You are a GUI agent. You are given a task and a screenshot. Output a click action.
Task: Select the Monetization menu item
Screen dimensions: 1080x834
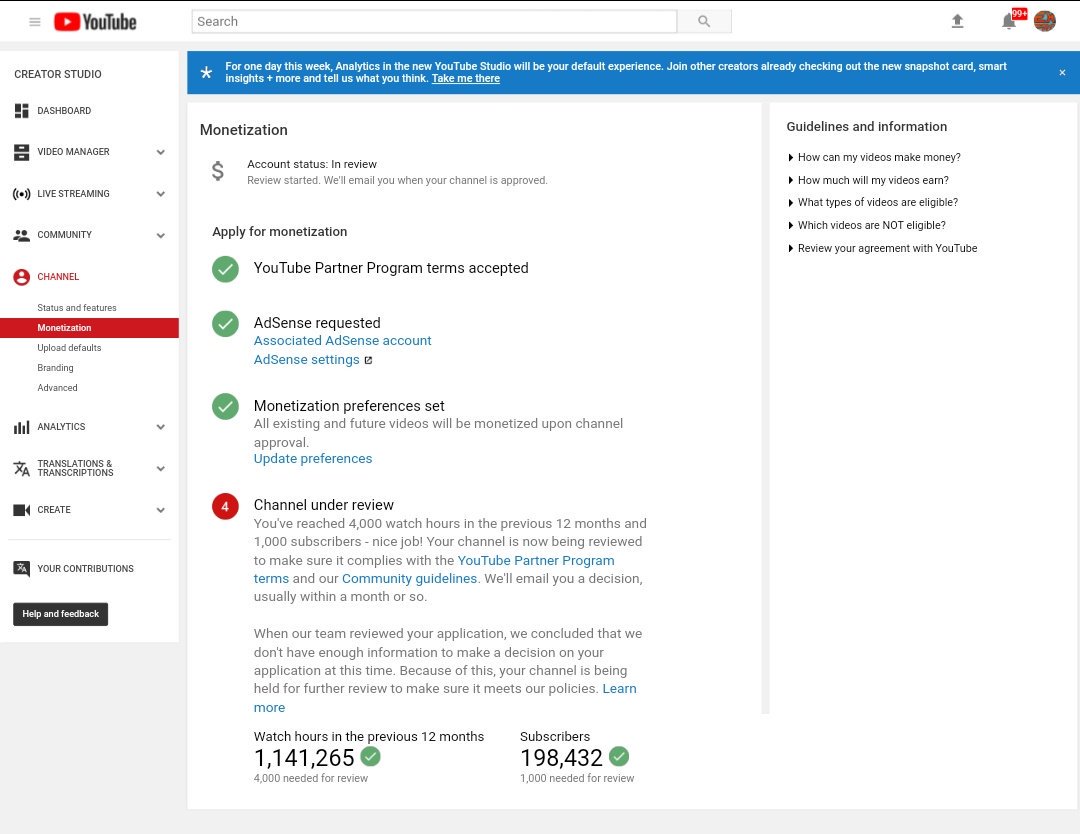coord(89,328)
